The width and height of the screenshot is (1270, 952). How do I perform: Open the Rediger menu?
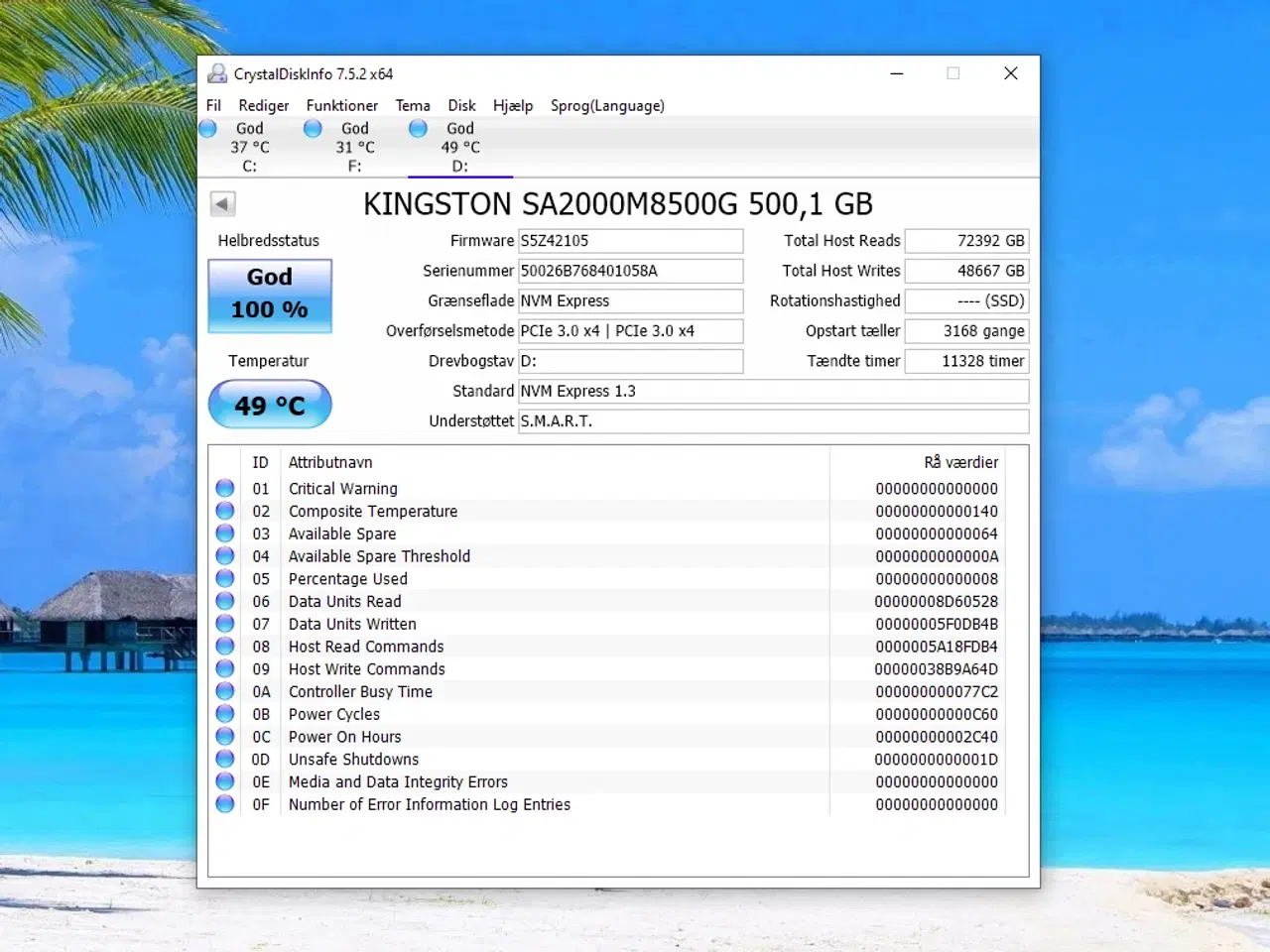point(264,105)
